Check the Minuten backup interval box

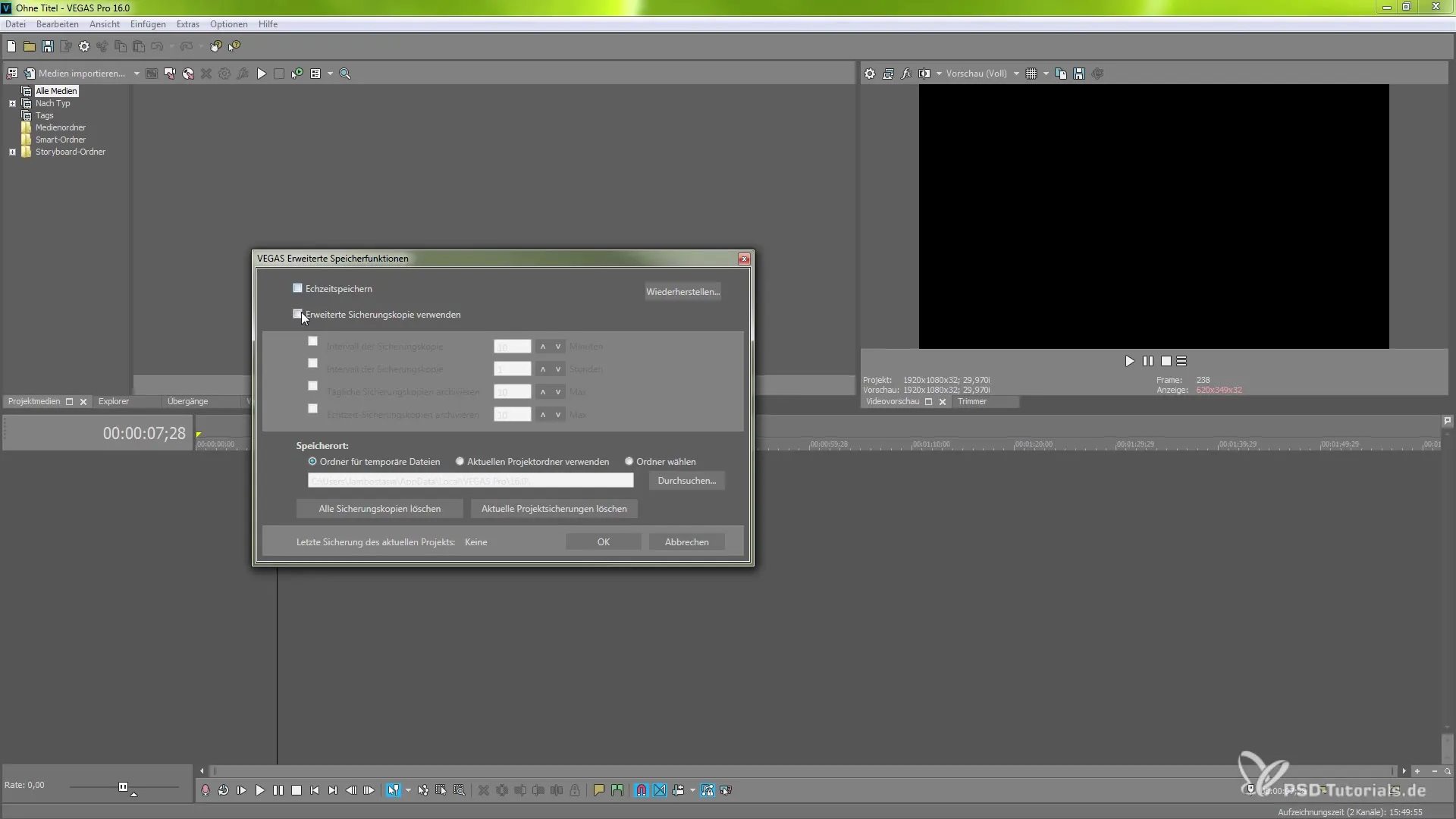click(312, 341)
